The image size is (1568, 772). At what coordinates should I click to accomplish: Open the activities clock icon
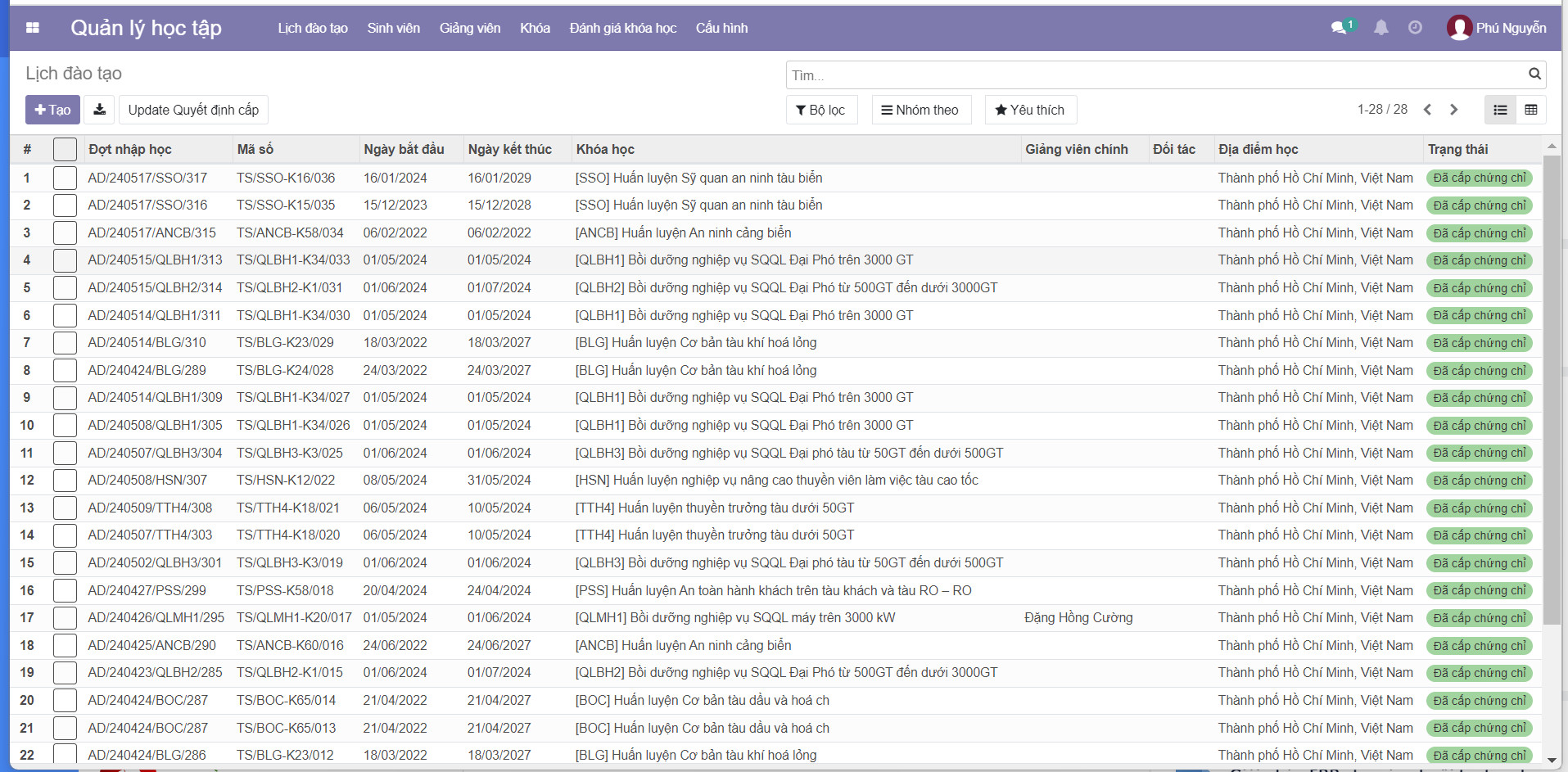1415,28
